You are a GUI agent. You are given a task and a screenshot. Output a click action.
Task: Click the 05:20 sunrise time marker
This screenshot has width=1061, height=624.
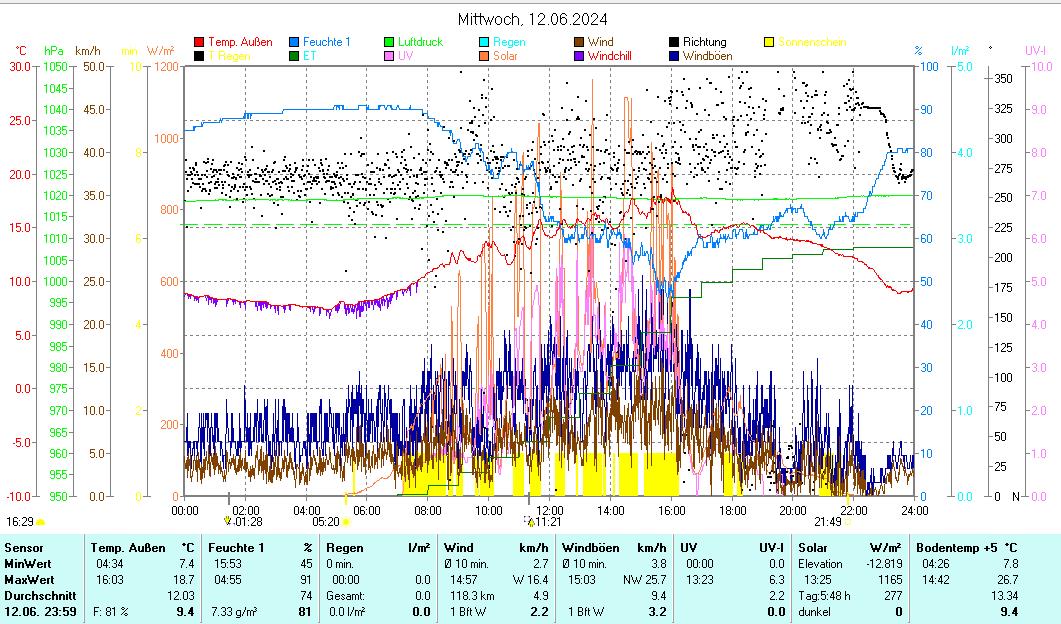click(326, 521)
